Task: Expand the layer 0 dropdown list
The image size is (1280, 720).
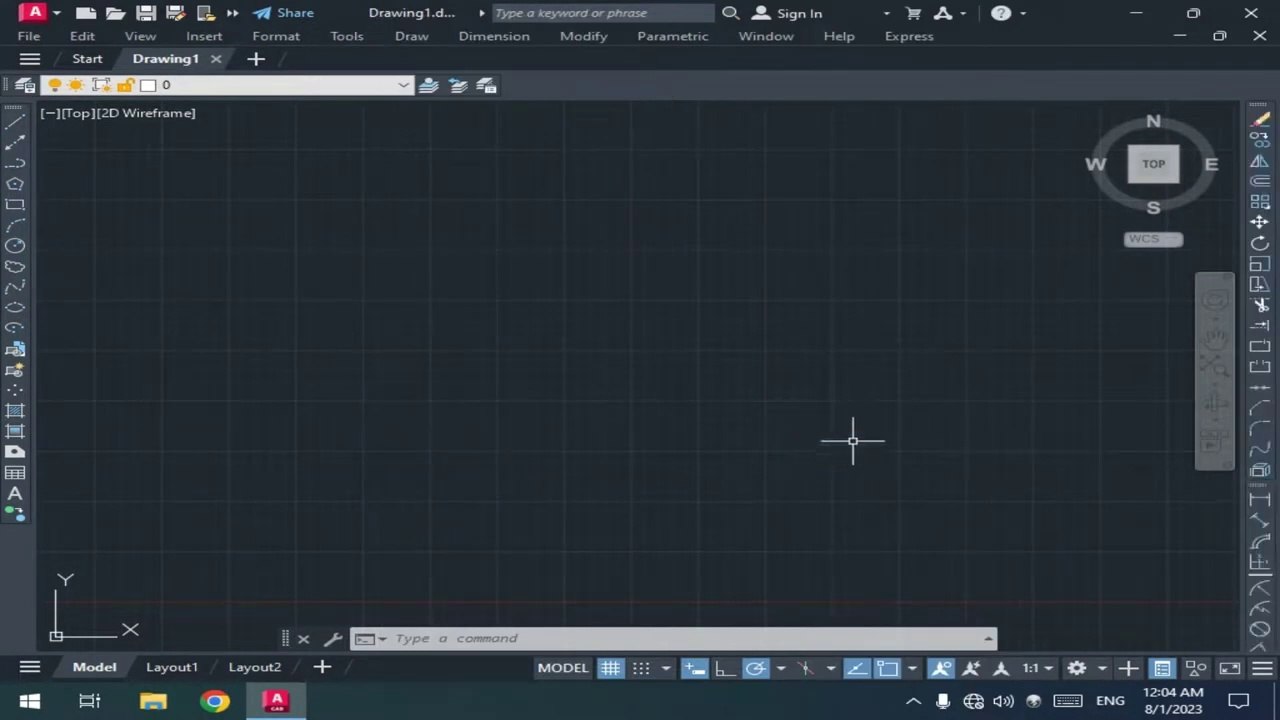Action: pos(403,85)
